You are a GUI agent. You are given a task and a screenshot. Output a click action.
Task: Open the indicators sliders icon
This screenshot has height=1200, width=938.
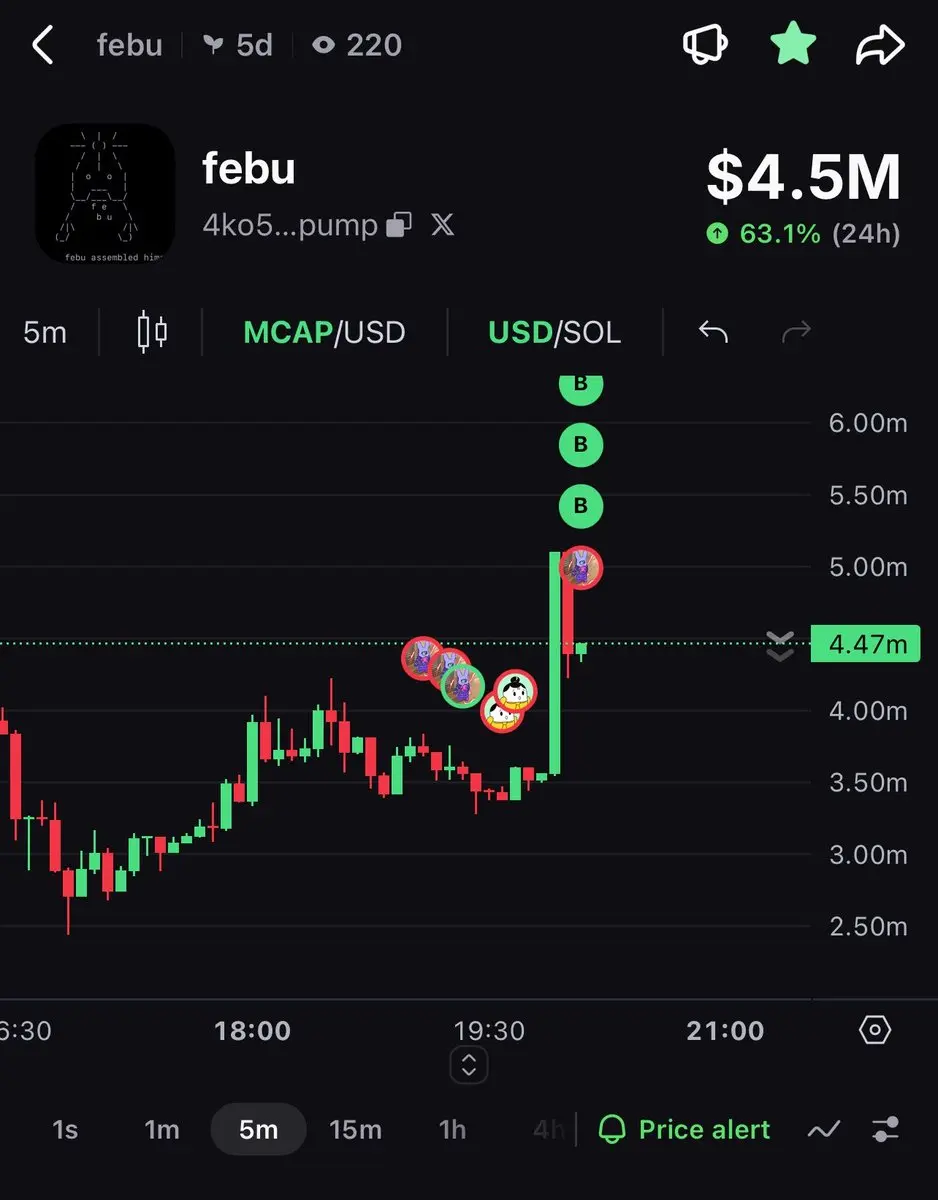(x=885, y=1130)
